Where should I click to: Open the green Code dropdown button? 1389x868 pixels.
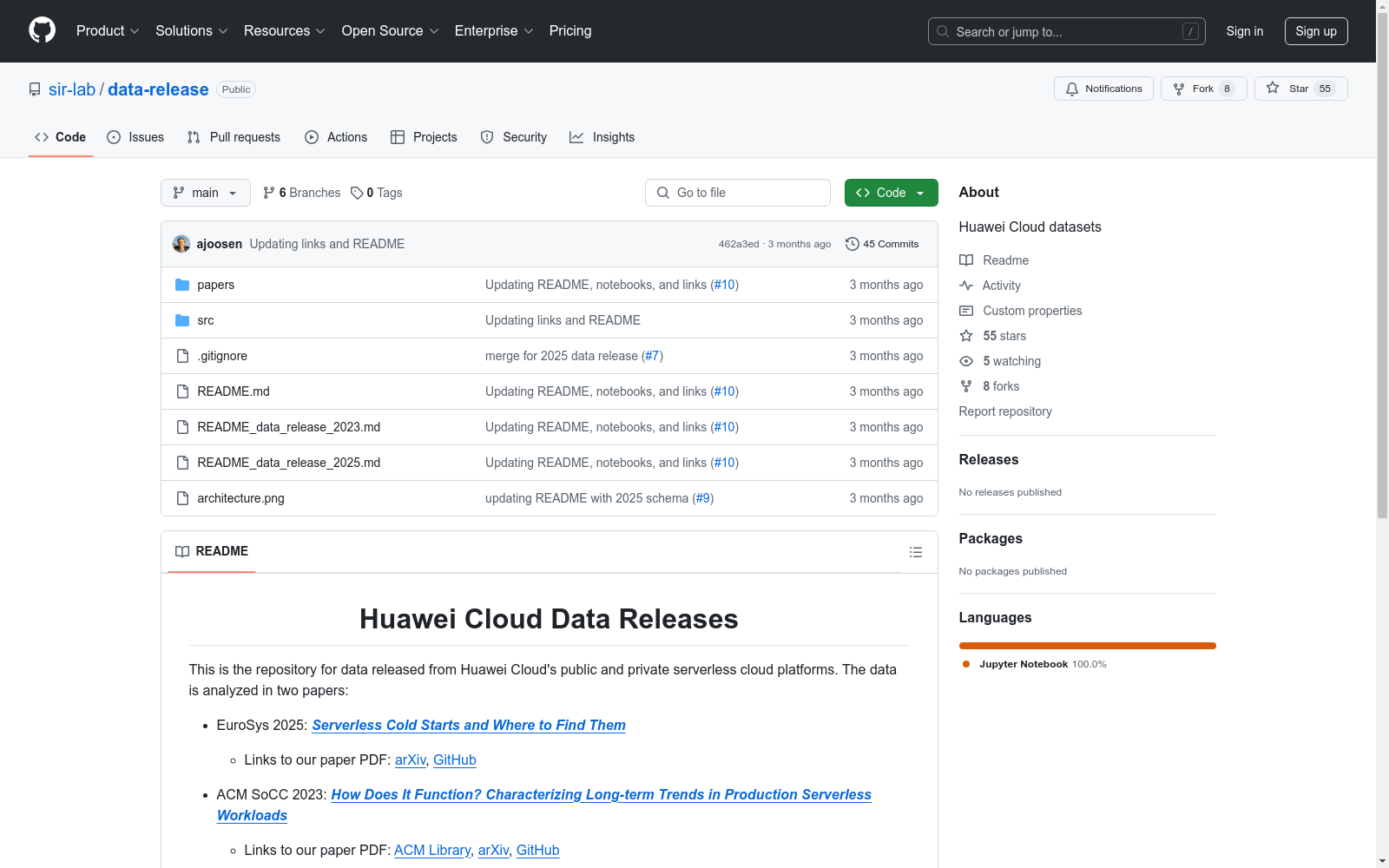pos(891,193)
